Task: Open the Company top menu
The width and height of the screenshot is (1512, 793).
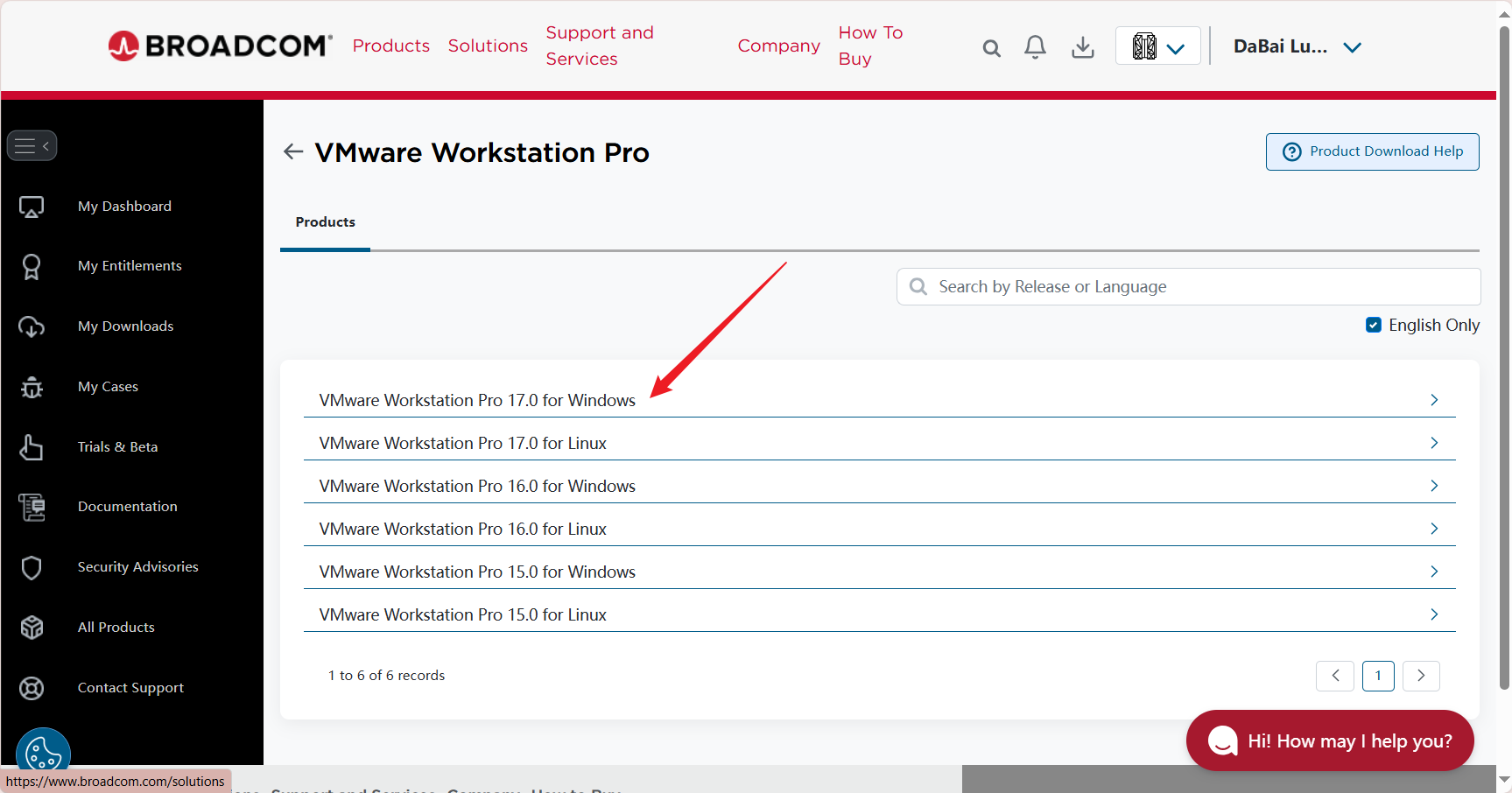Action: point(778,46)
